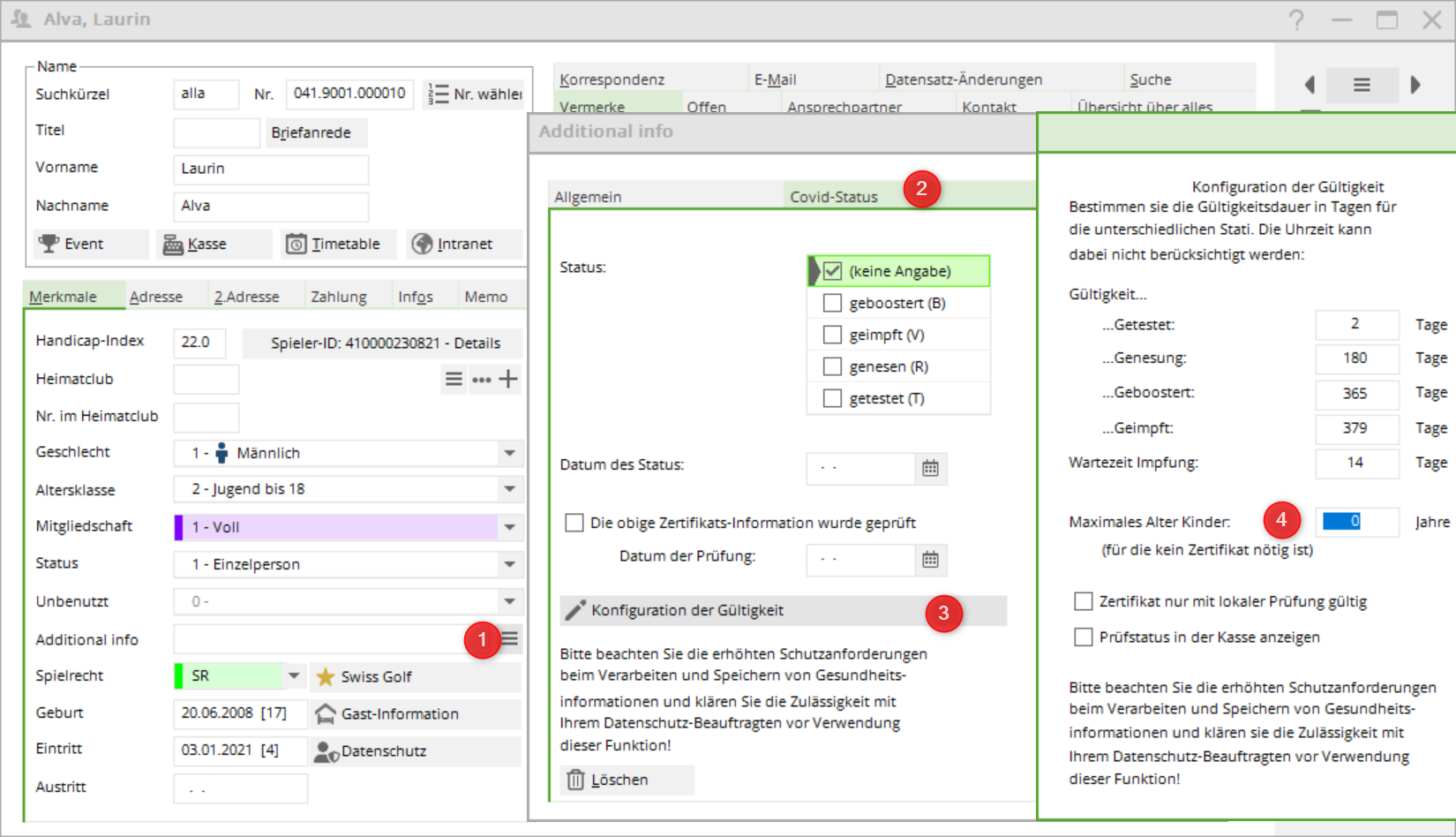Image resolution: width=1456 pixels, height=837 pixels.
Task: Open the list menu icon for Additional info
Action: coord(510,638)
